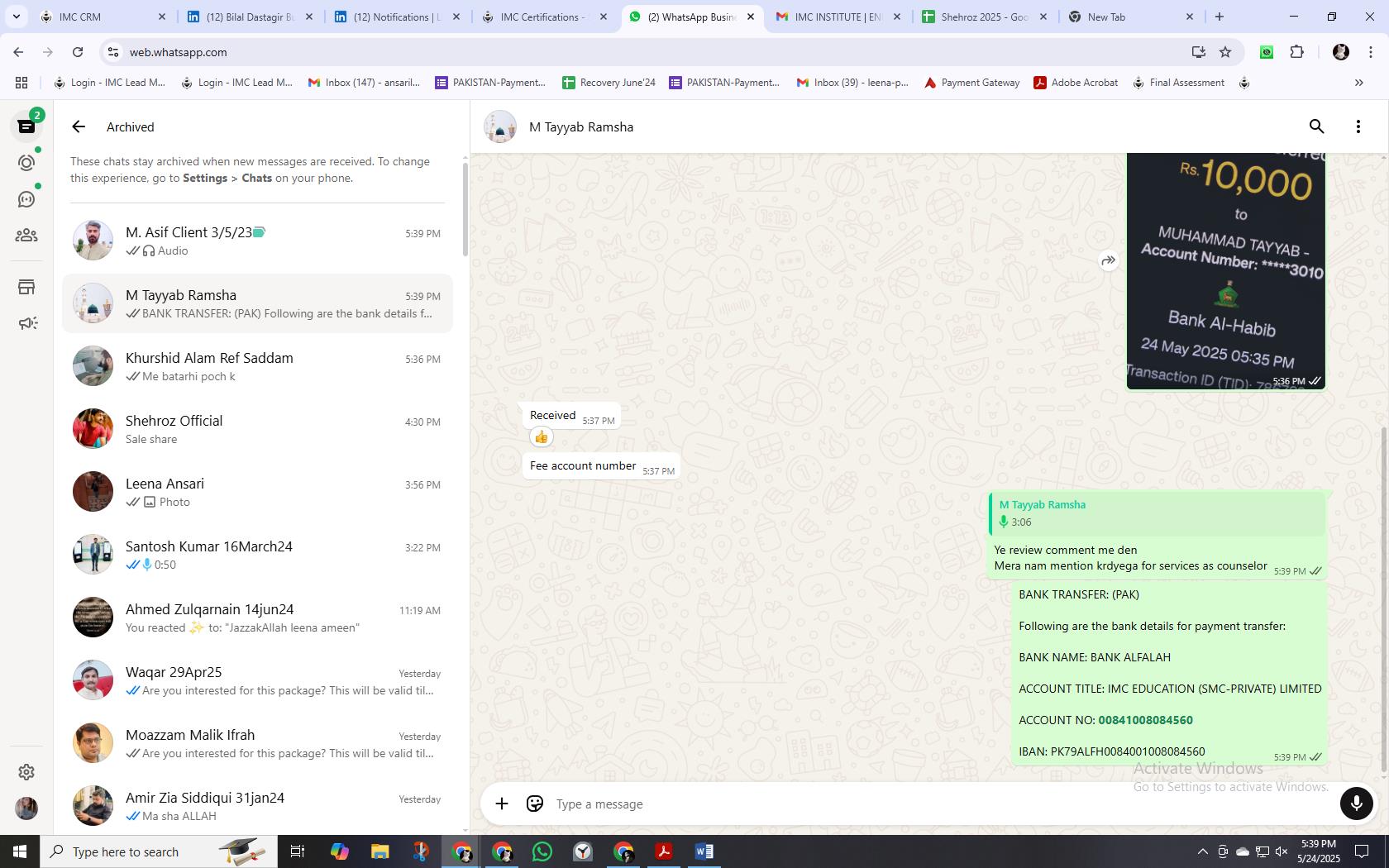Image resolution: width=1389 pixels, height=868 pixels.
Task: Click the Windows taskbar search box
Action: [159, 851]
